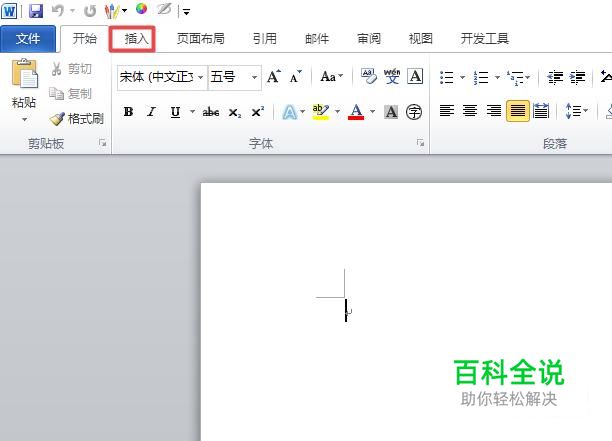The width and height of the screenshot is (612, 441).
Task: Switch to the 页面布局 page layout tab
Action: 201,39
